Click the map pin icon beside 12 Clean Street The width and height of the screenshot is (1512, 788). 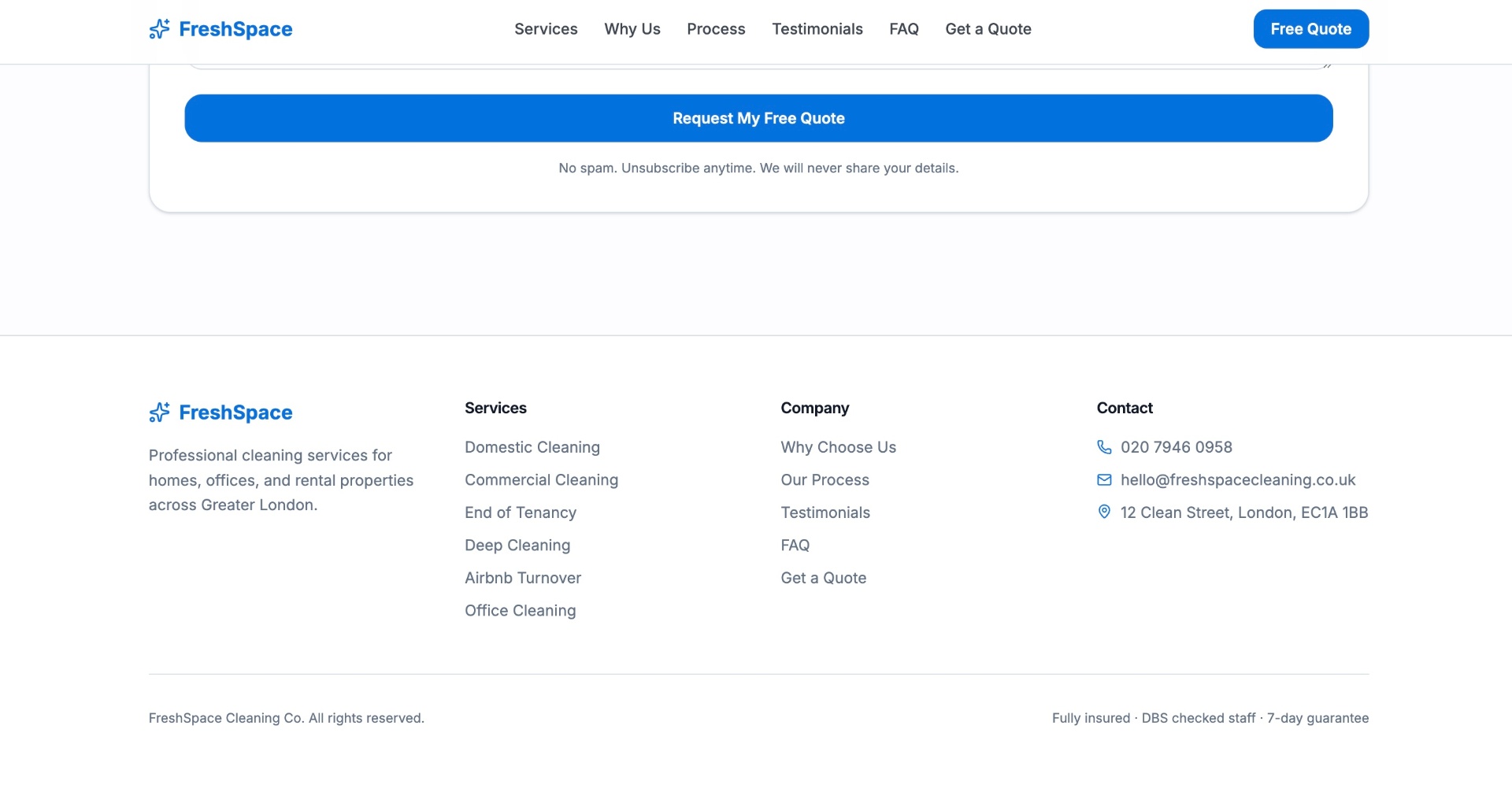[1104, 512]
